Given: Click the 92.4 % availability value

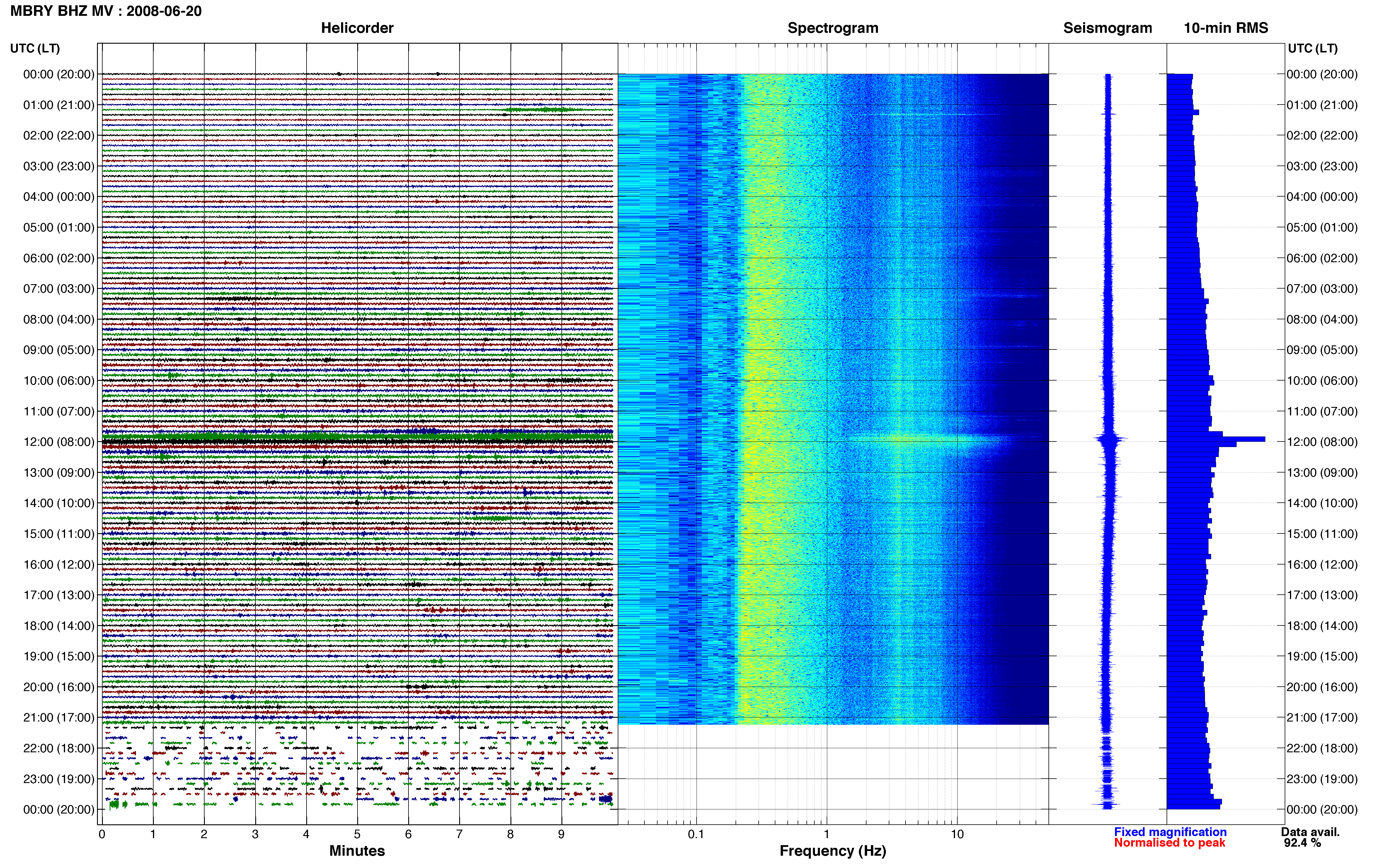Looking at the screenshot, I should click(x=1303, y=843).
